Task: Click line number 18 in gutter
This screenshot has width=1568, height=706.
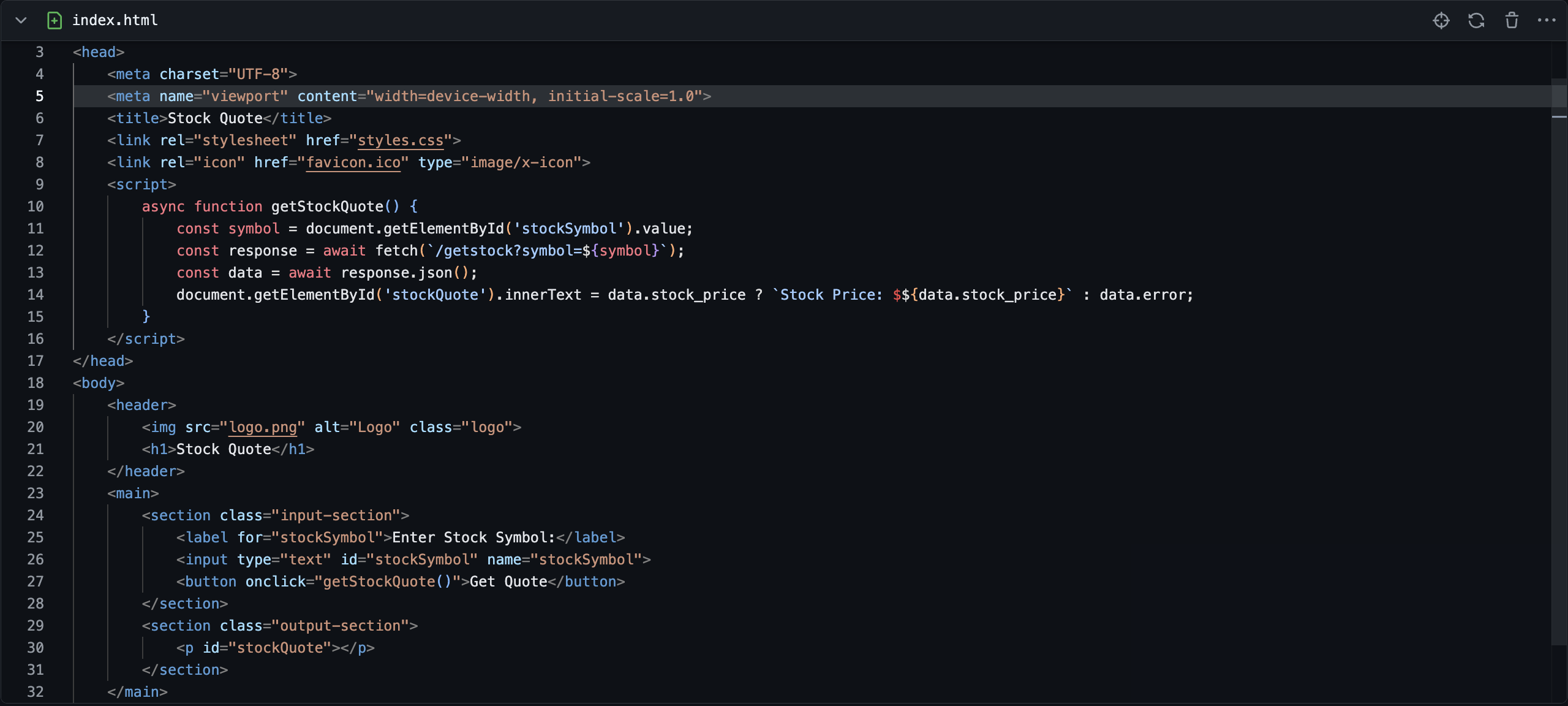Action: point(36,383)
